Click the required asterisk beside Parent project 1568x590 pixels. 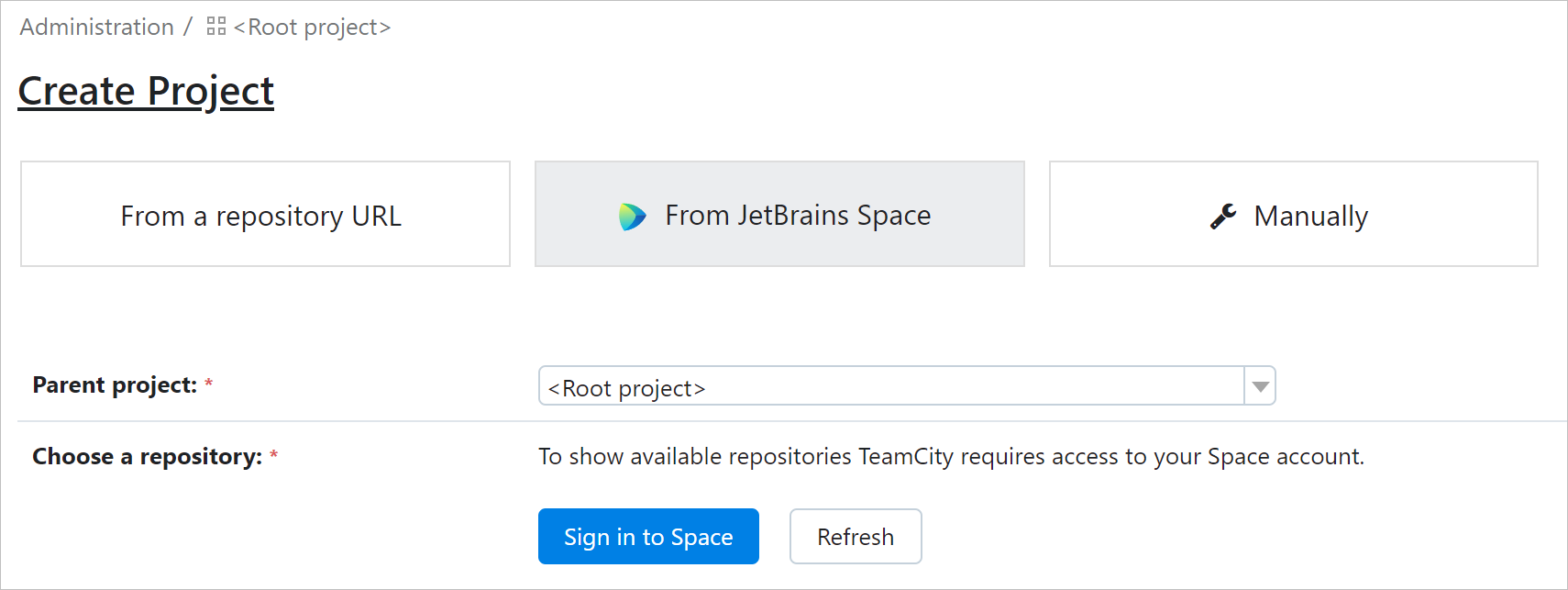click(x=208, y=382)
